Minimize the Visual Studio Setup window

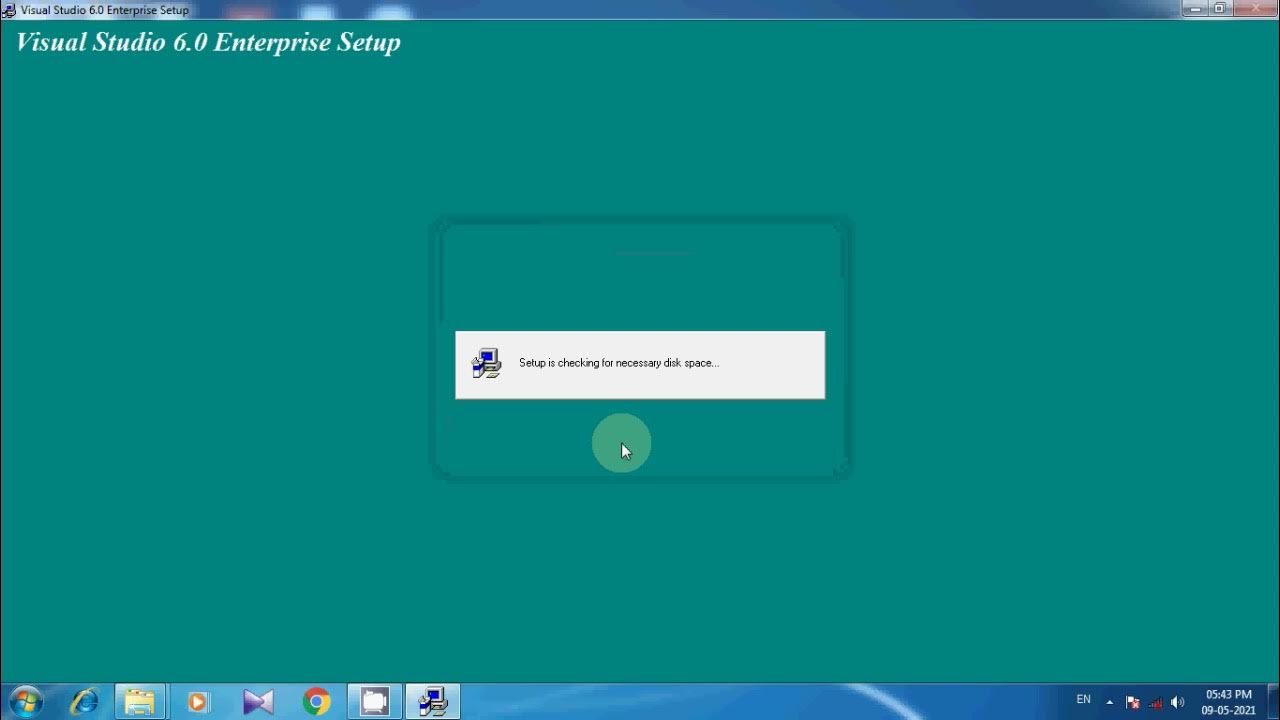tap(1194, 8)
